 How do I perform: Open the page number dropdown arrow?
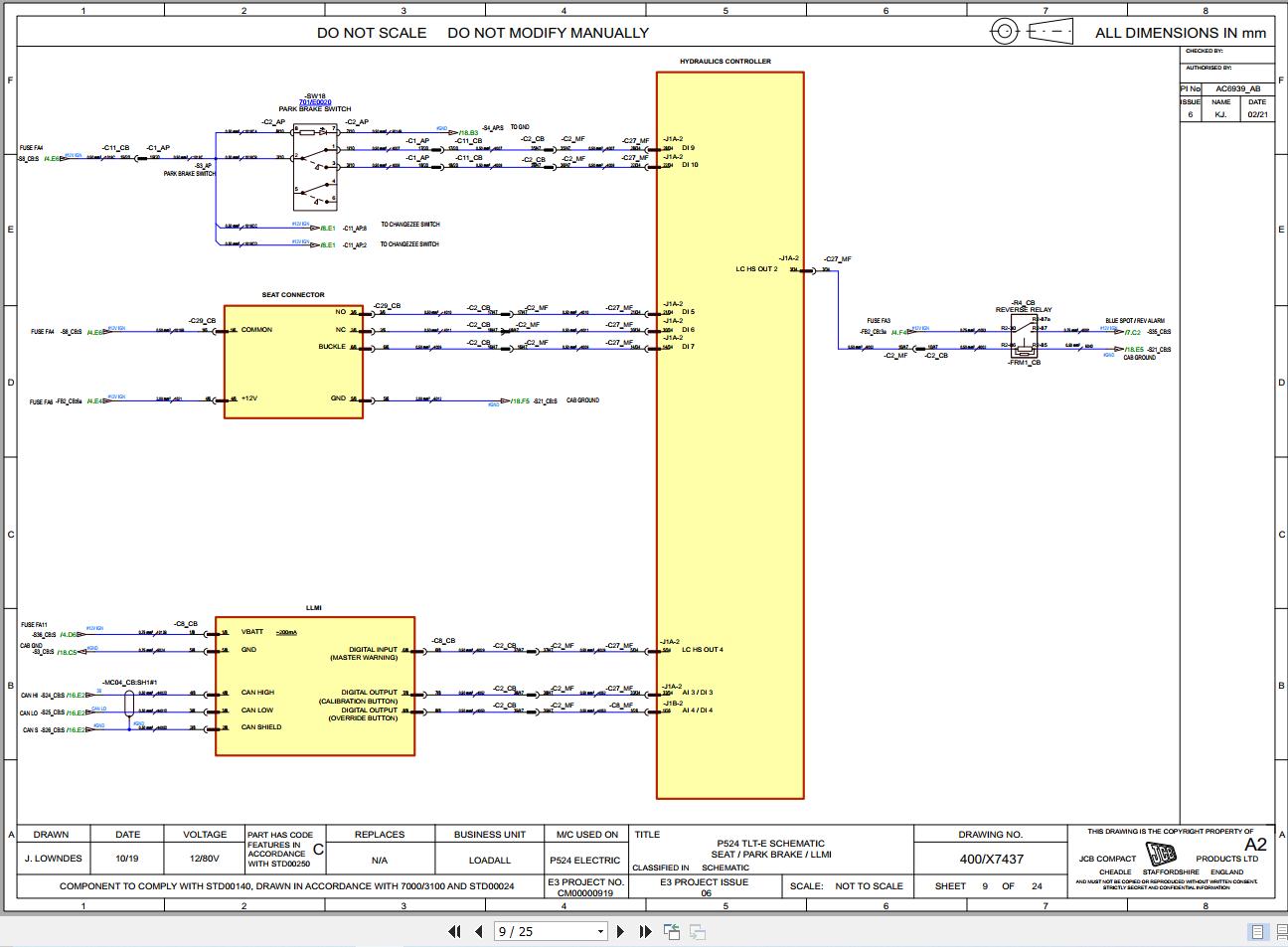tap(600, 930)
